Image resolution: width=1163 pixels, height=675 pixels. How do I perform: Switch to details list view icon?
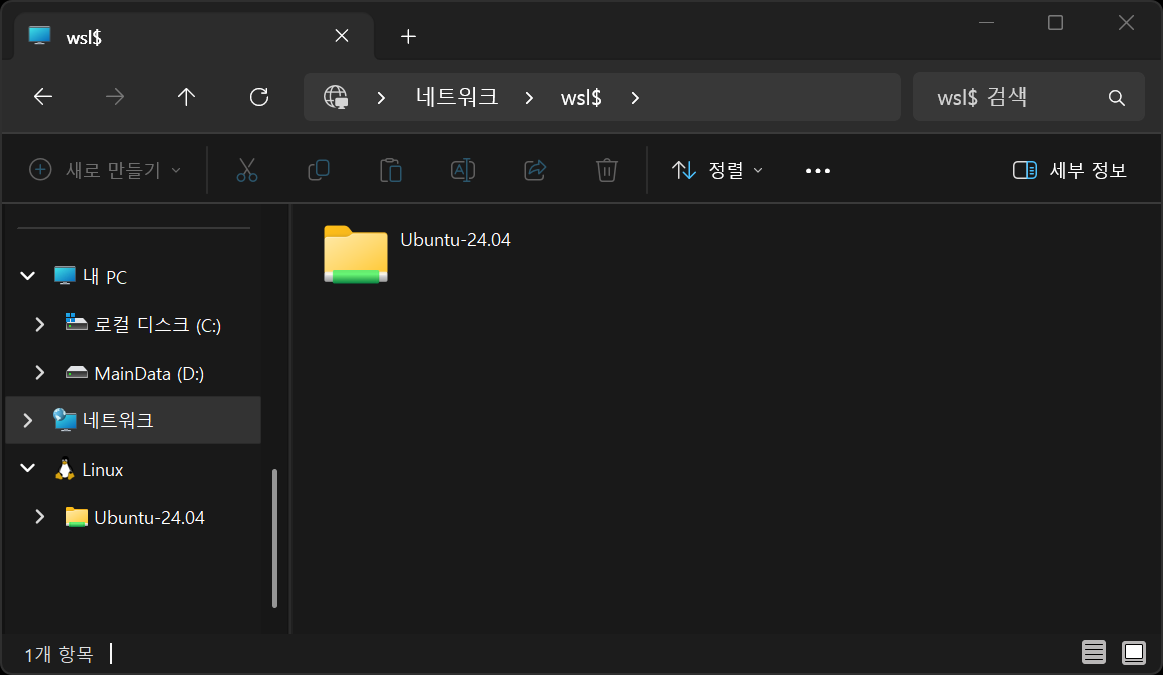(1093, 653)
